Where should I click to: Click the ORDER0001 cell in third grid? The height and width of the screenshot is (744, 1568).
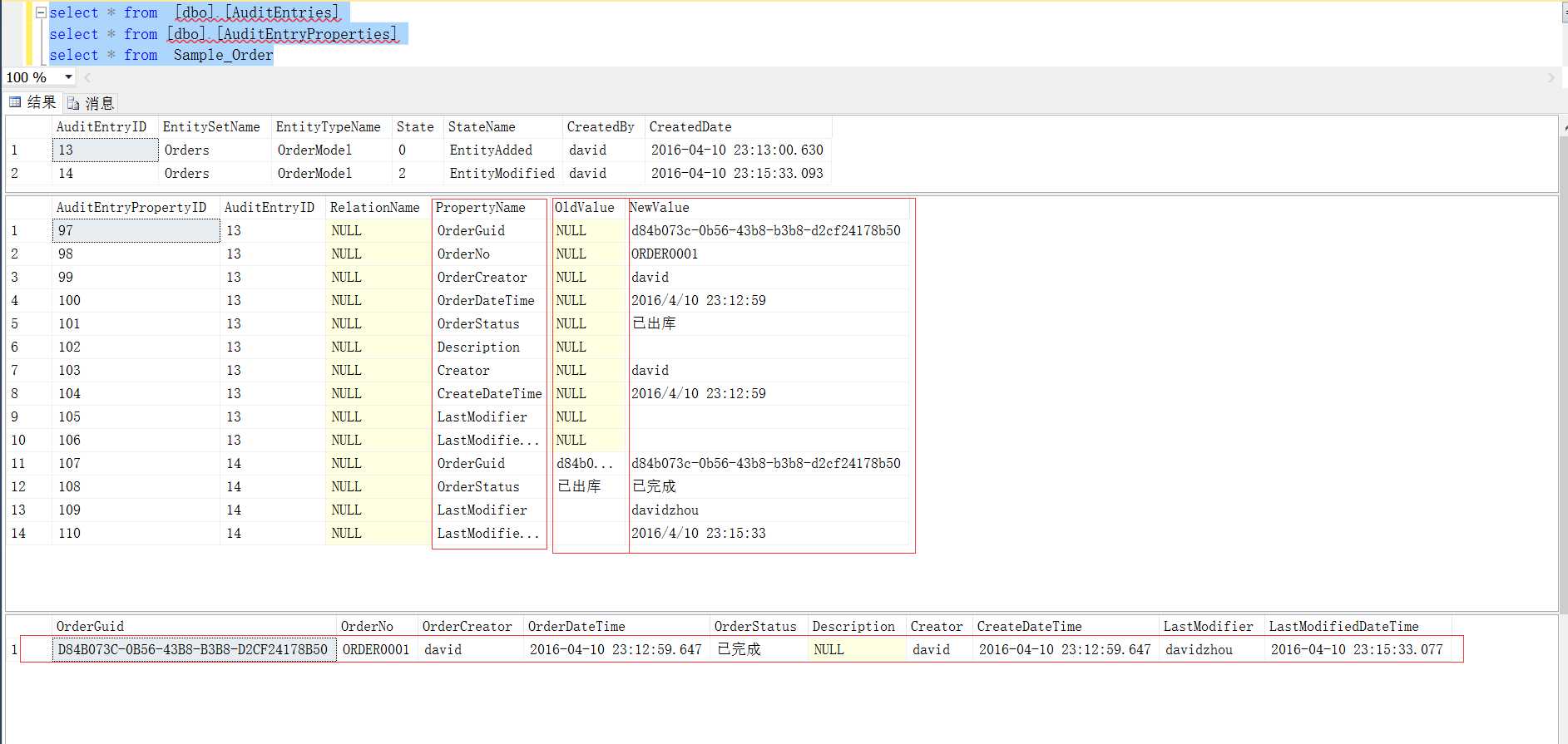point(378,650)
